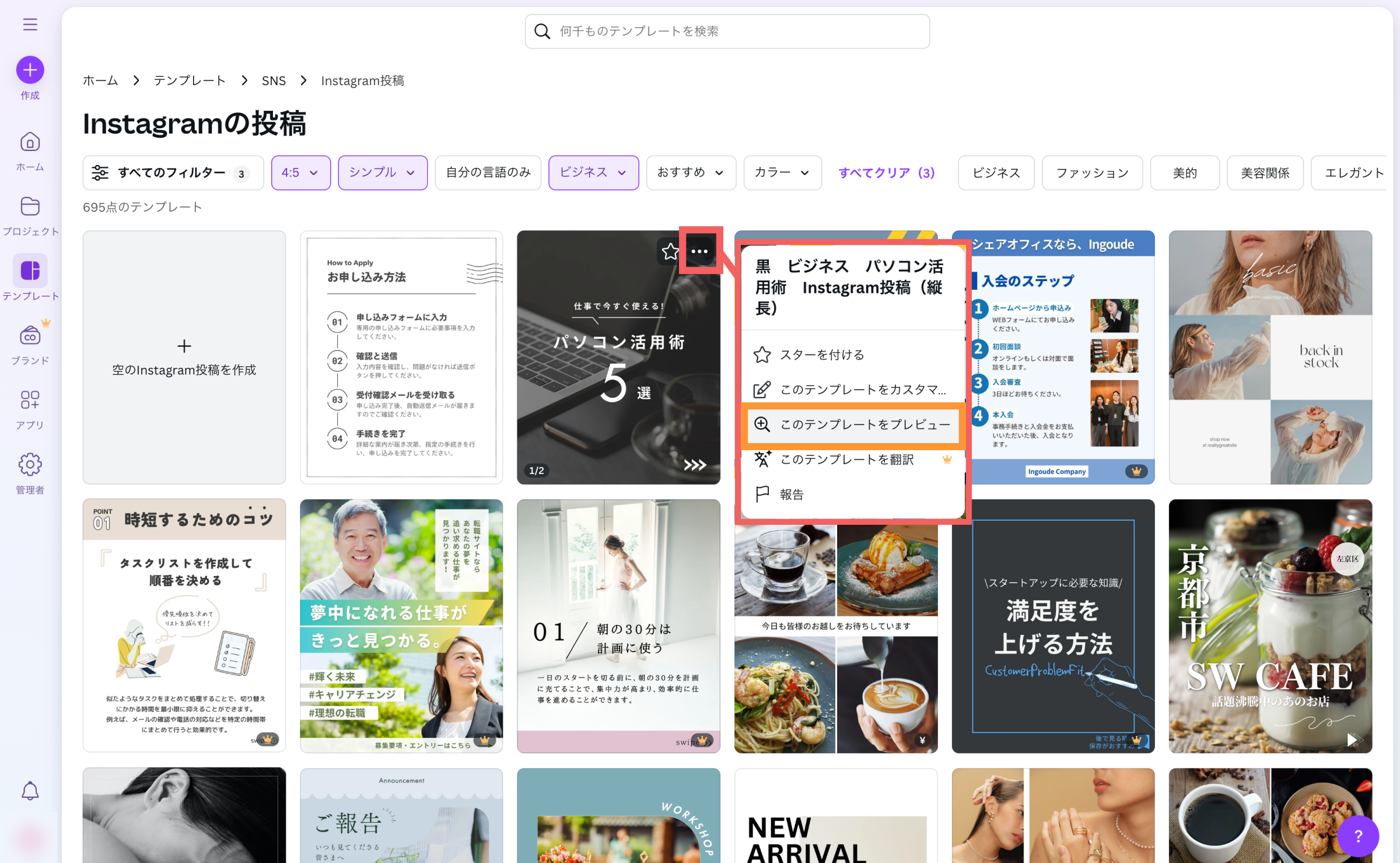Toggle the 美的 suggestion chip
The image size is (1400, 863).
[1185, 173]
